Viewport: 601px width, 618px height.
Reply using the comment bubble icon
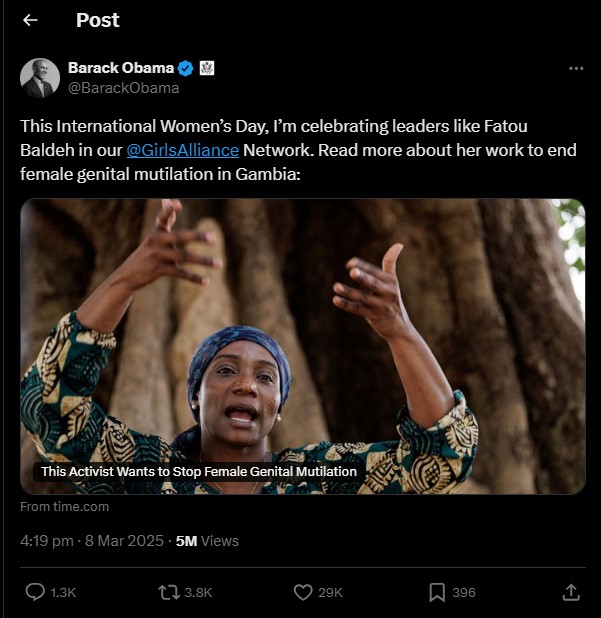[35, 592]
